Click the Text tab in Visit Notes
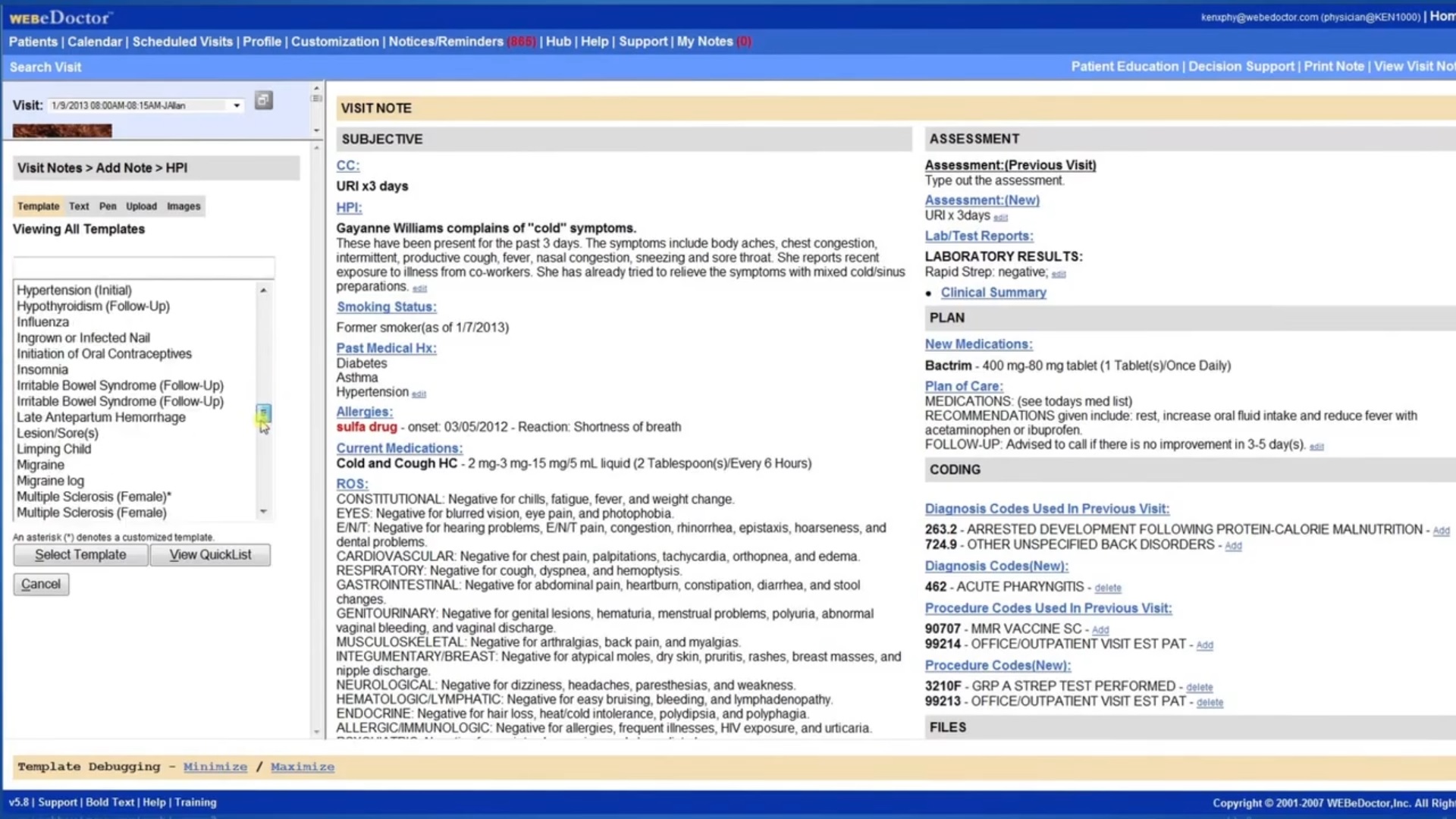1456x819 pixels. [x=79, y=206]
